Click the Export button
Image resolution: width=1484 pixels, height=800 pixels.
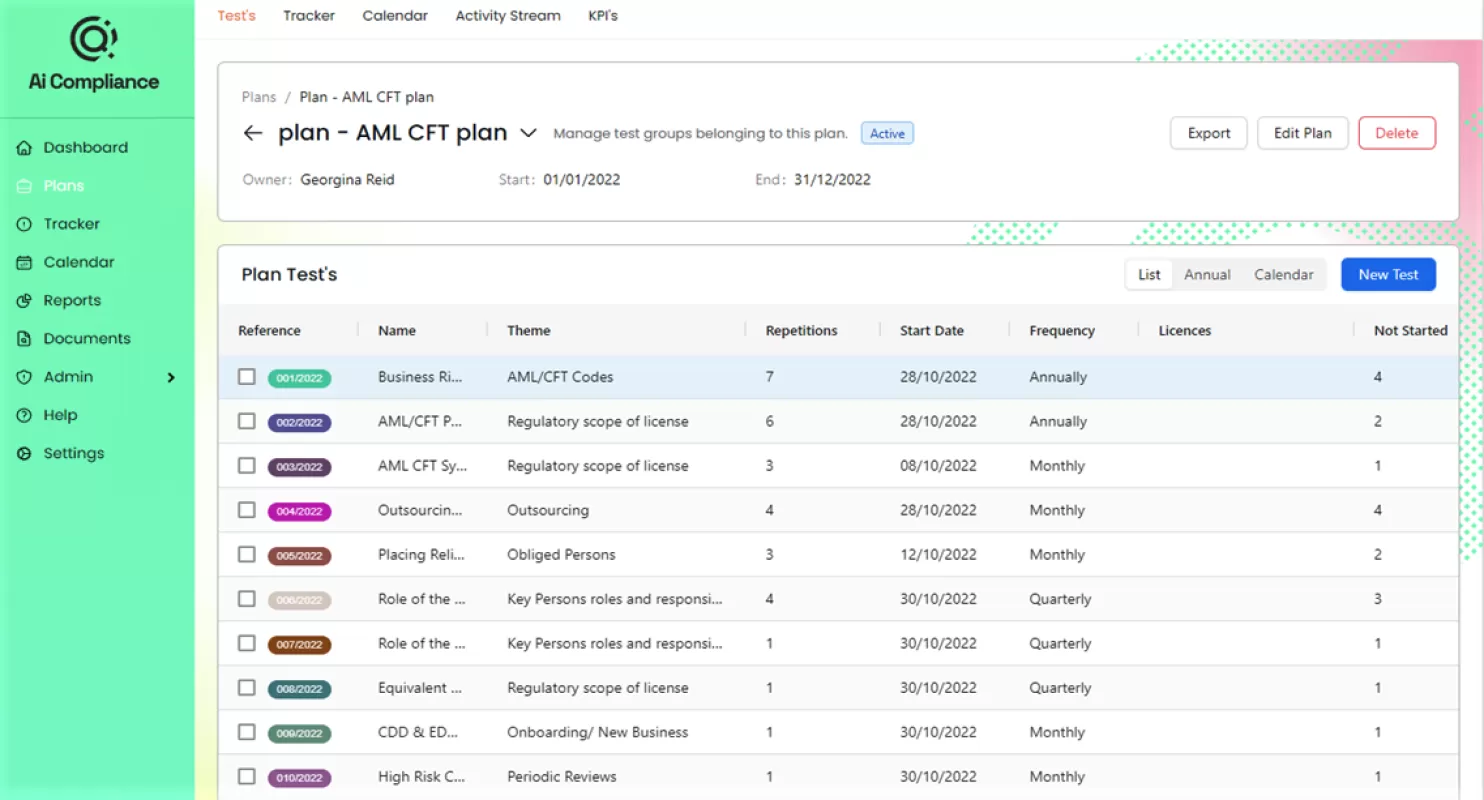tap(1209, 133)
